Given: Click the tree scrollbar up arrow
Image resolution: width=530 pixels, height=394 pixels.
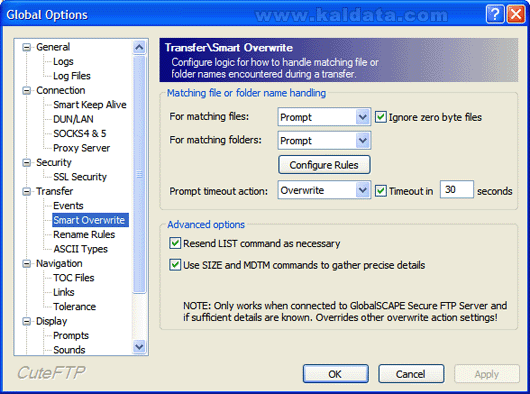Looking at the screenshot, I should (139, 47).
